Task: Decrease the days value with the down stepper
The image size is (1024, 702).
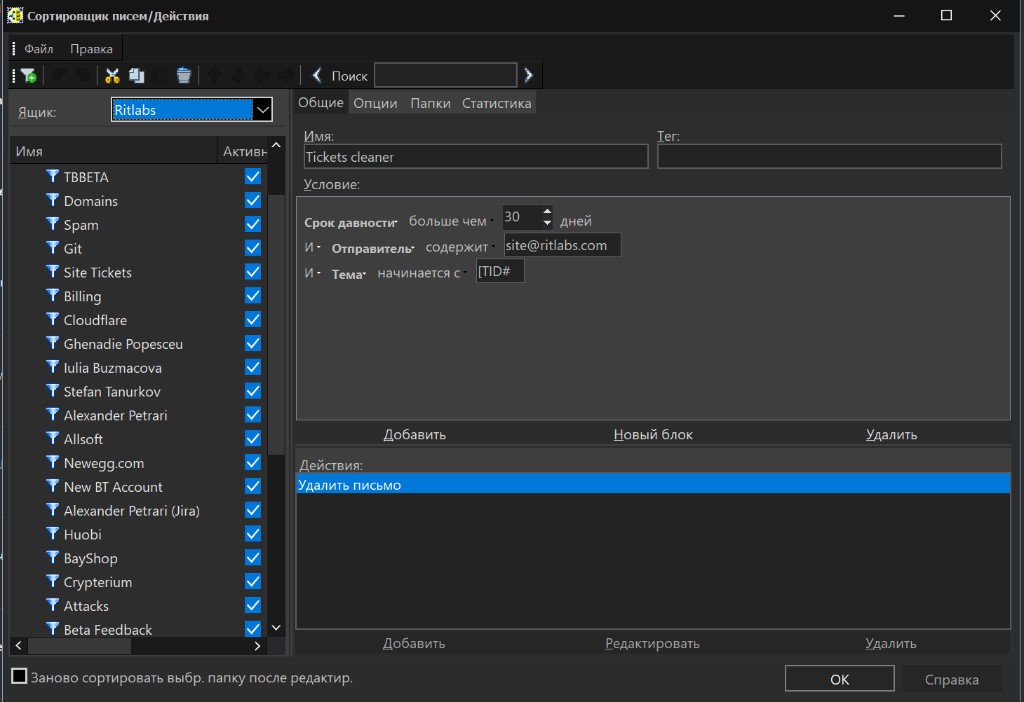Action: tap(547, 223)
